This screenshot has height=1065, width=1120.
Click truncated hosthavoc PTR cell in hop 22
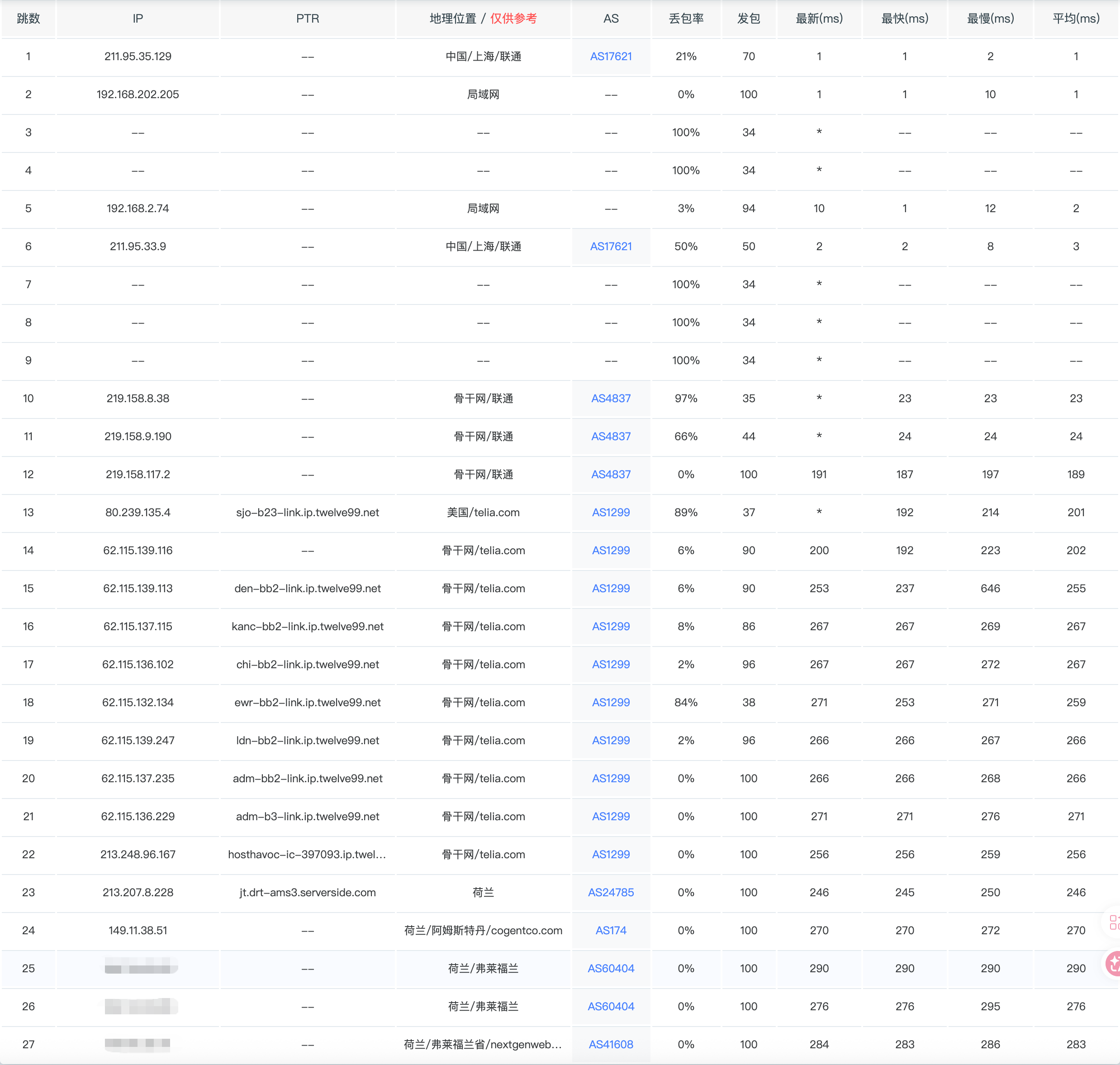[308, 854]
